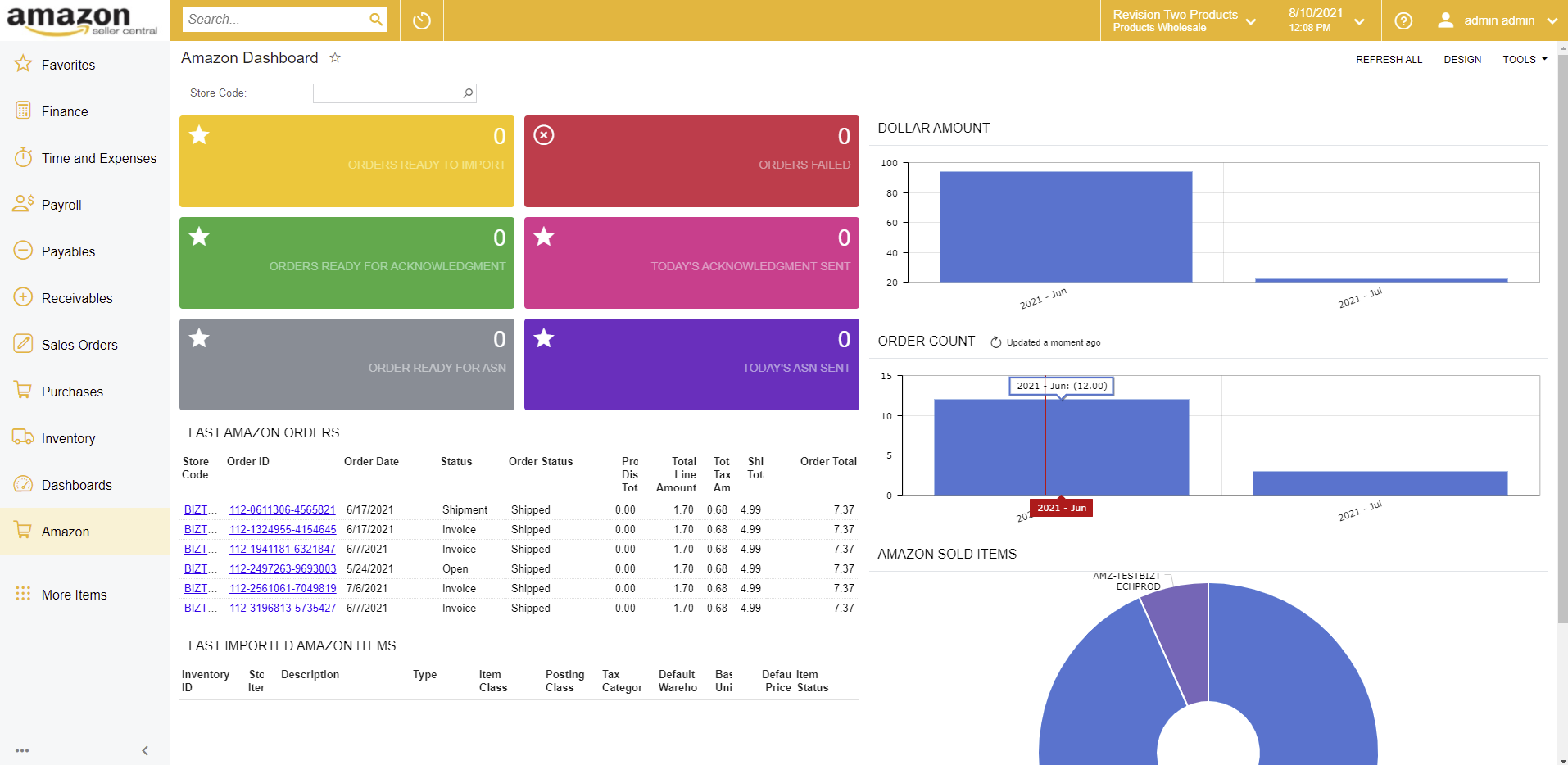The height and width of the screenshot is (765, 1568).
Task: Open More Items grid icon
Action: pyautogui.click(x=23, y=594)
